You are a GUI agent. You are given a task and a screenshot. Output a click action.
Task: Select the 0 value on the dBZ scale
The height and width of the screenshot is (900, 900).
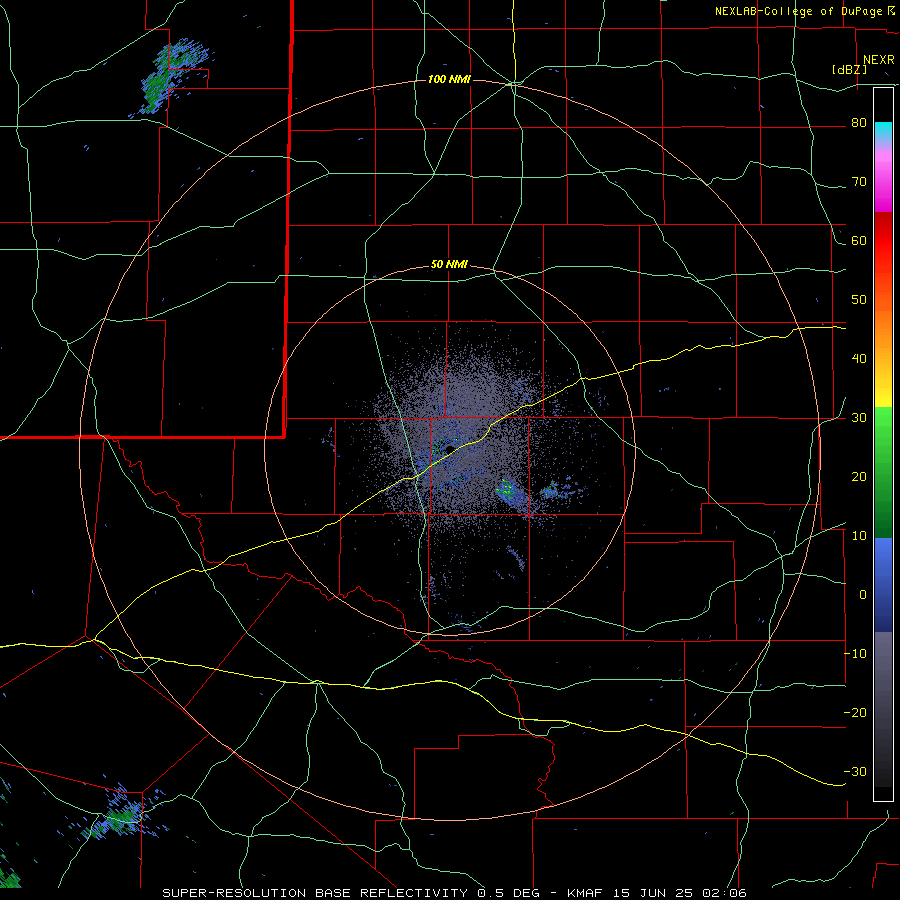(863, 595)
